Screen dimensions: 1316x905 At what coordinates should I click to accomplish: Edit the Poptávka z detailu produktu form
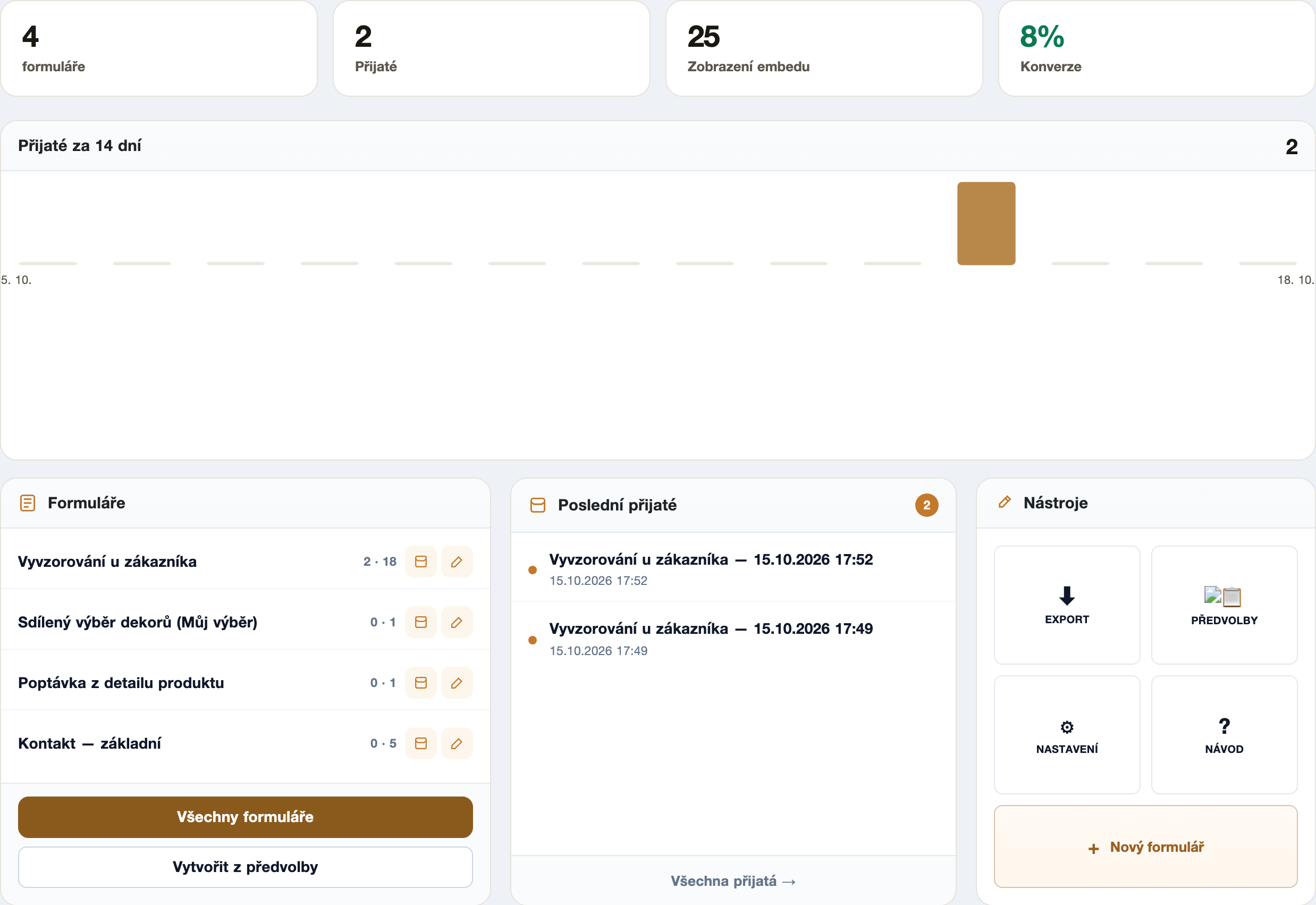tap(457, 683)
